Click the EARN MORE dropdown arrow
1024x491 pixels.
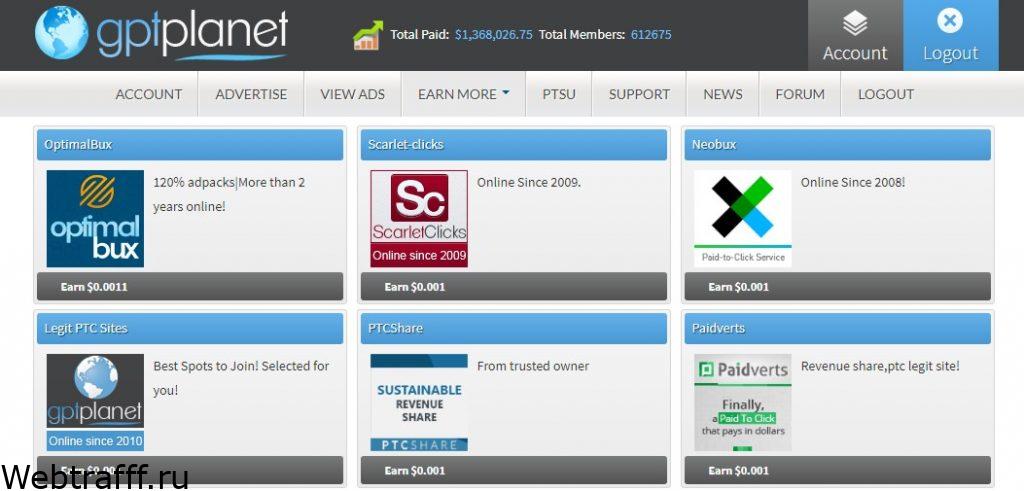tap(505, 93)
